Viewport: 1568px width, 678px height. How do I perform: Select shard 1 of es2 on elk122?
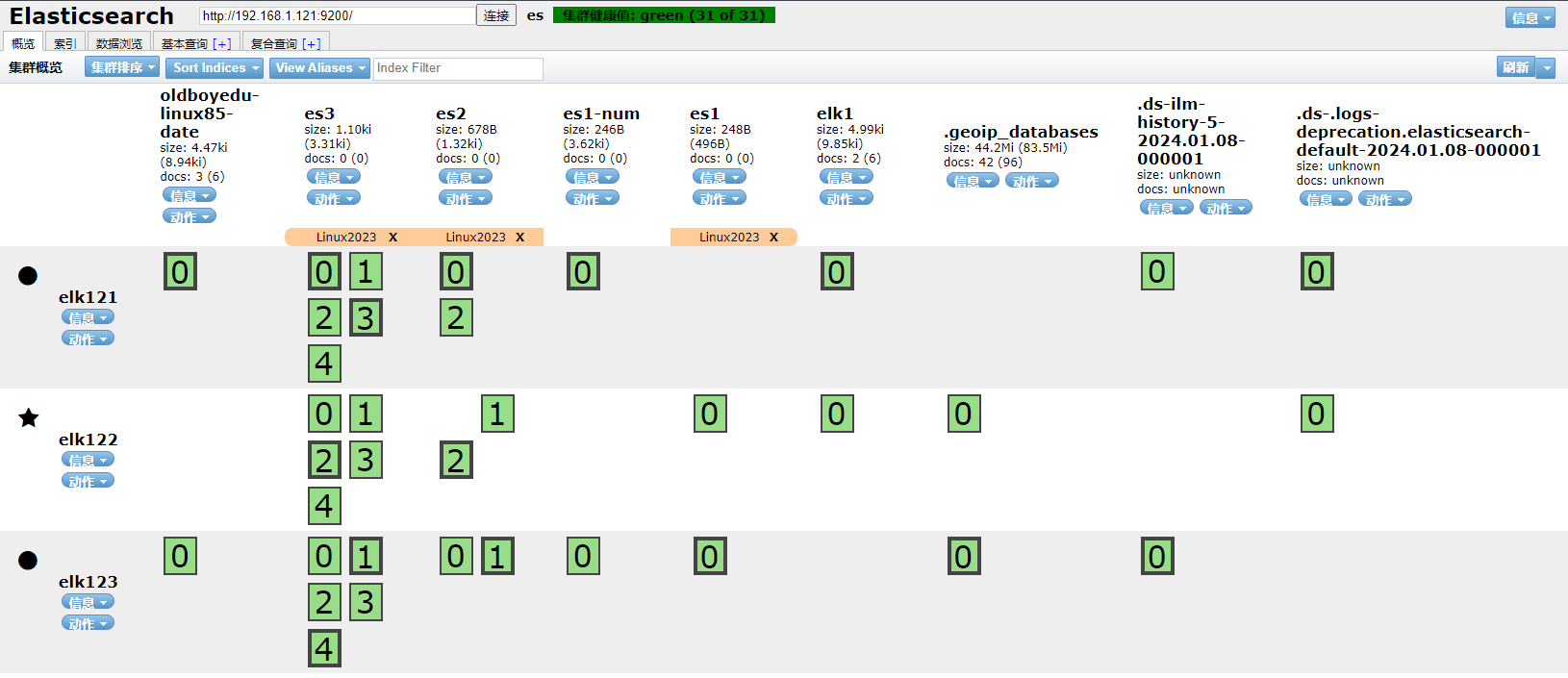tap(497, 414)
